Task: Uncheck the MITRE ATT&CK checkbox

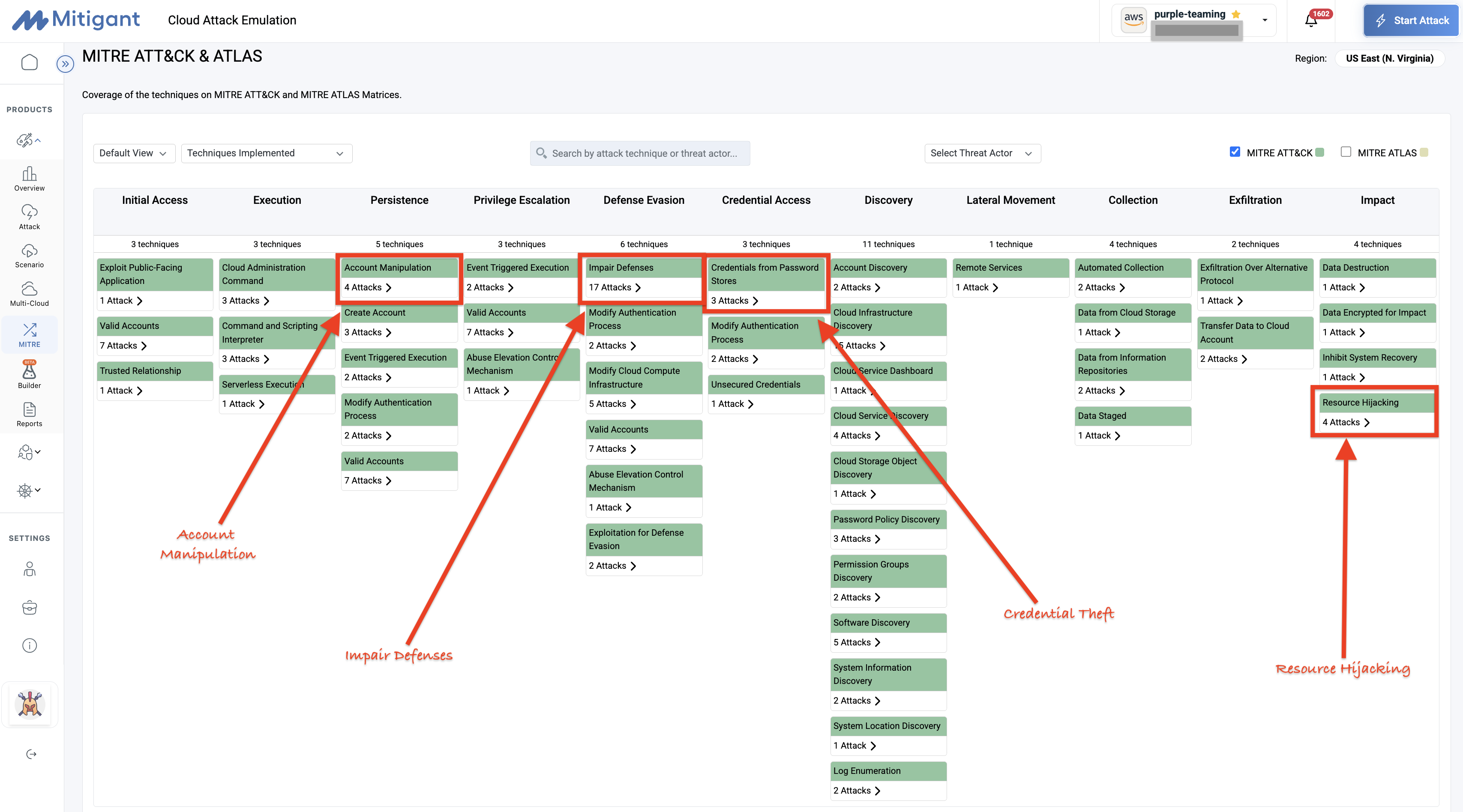Action: pos(1235,152)
